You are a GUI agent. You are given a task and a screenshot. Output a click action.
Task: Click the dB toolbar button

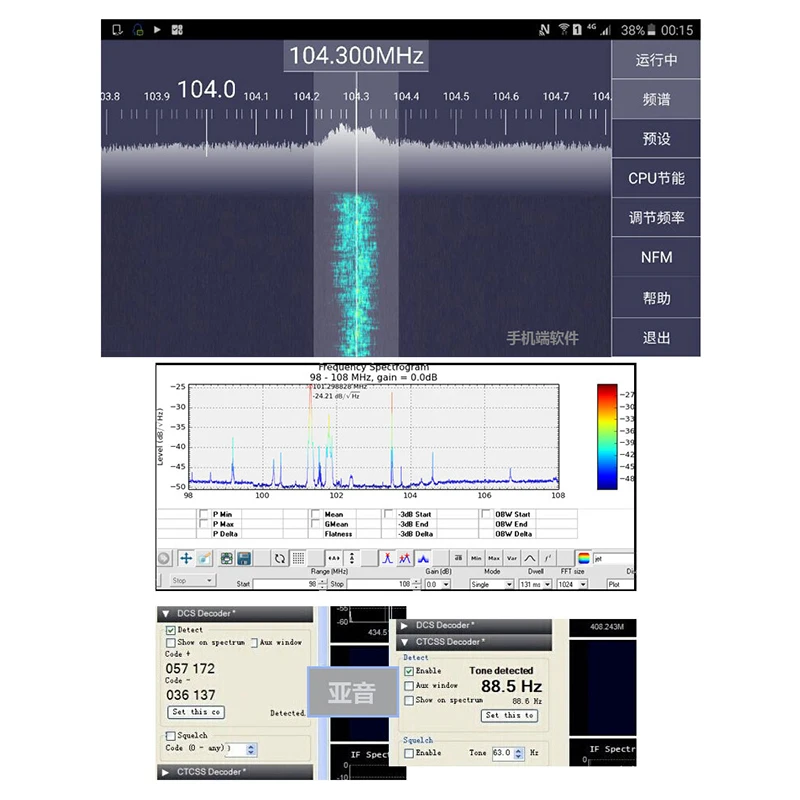click(x=458, y=558)
